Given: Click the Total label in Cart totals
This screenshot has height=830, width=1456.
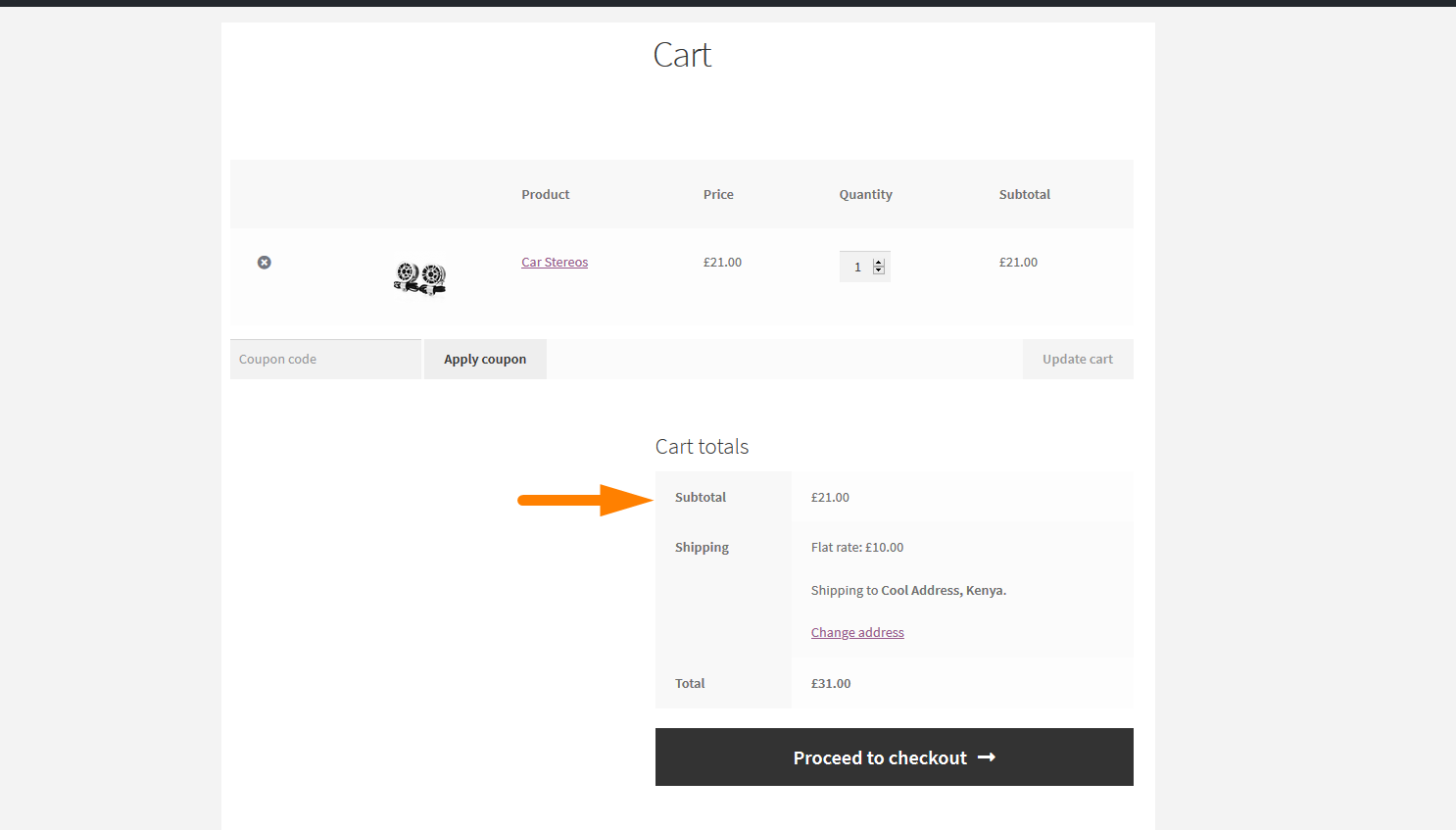Looking at the screenshot, I should 690,684.
